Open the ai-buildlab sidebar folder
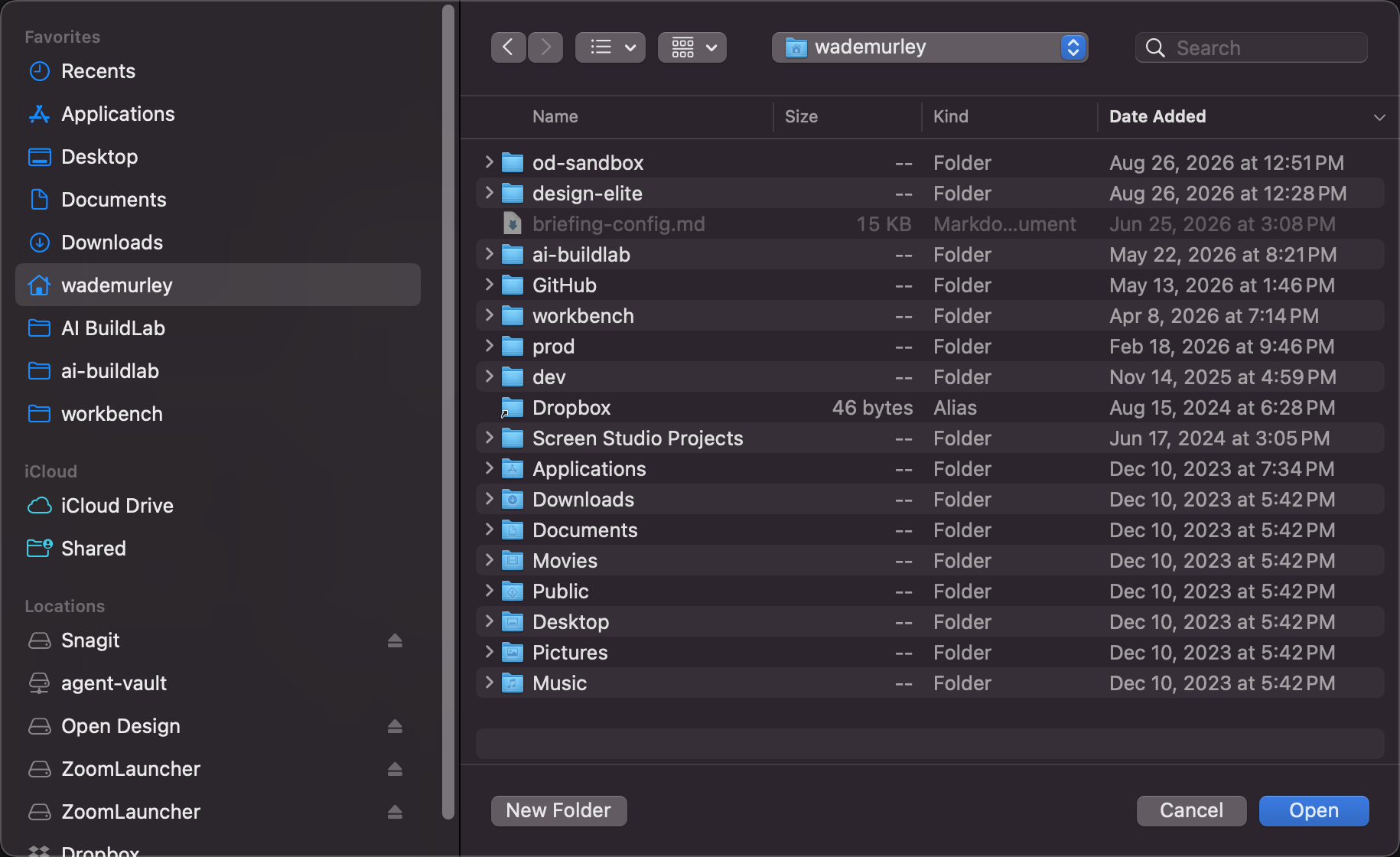Viewport: 1400px width, 857px height. (x=218, y=371)
